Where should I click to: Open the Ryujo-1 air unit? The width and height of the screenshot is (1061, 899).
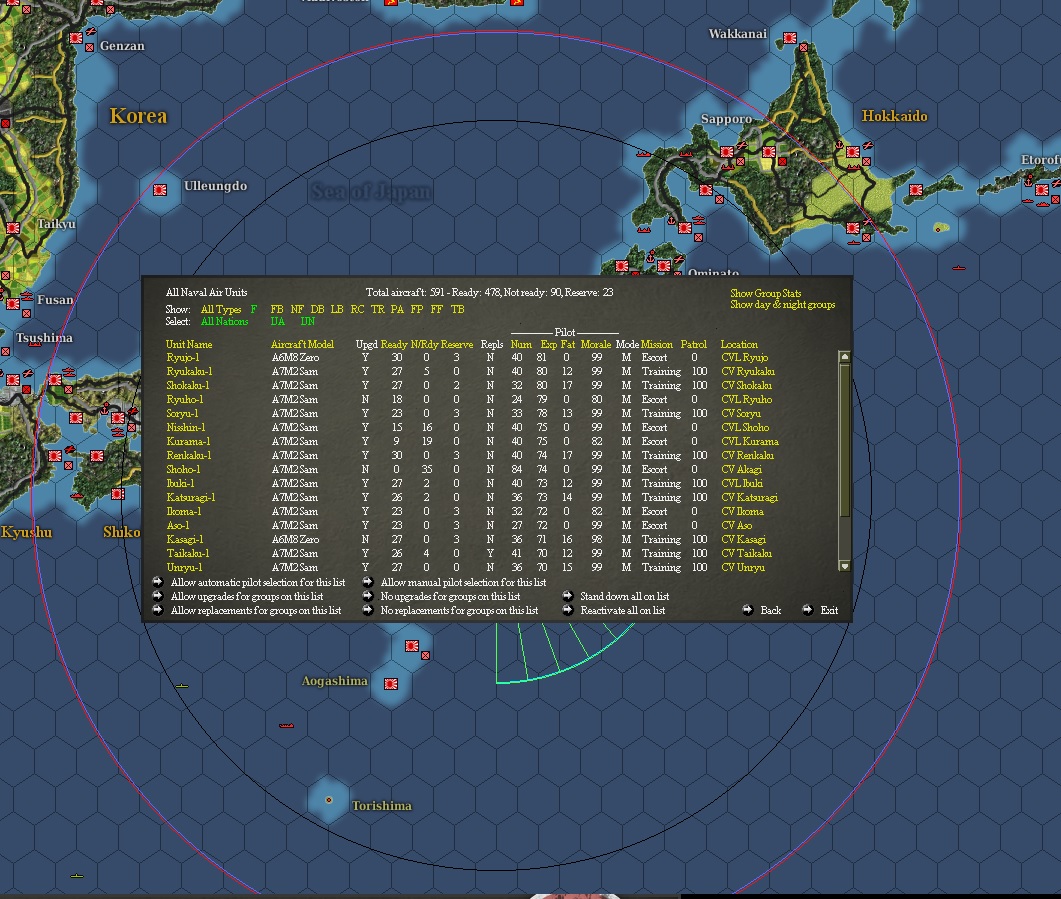point(183,357)
